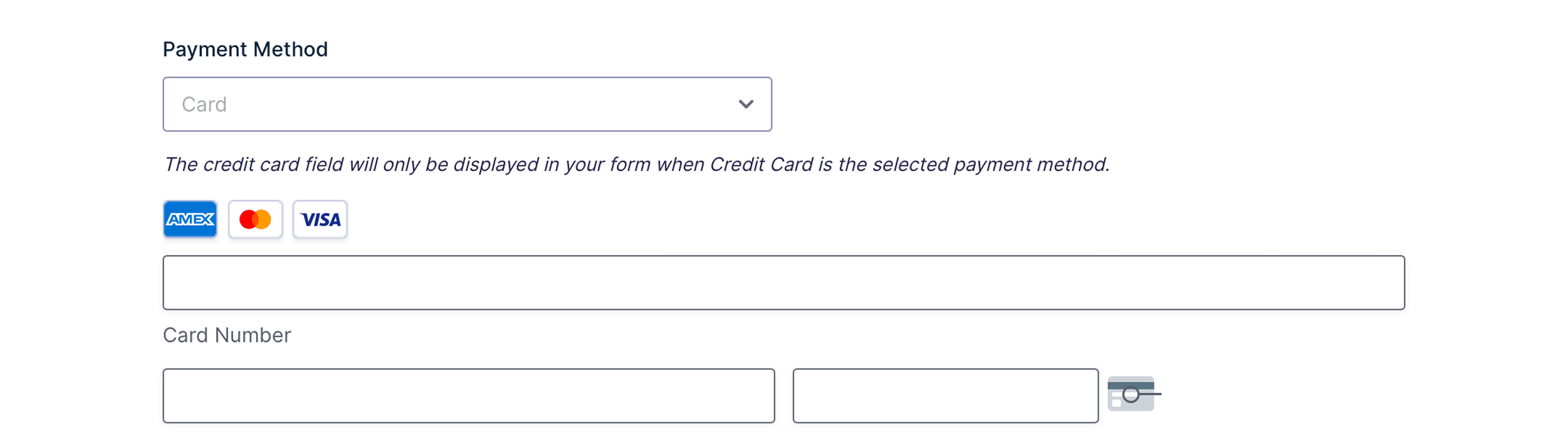1568x439 pixels.
Task: Click the blue VISA lettering
Action: [x=320, y=220]
